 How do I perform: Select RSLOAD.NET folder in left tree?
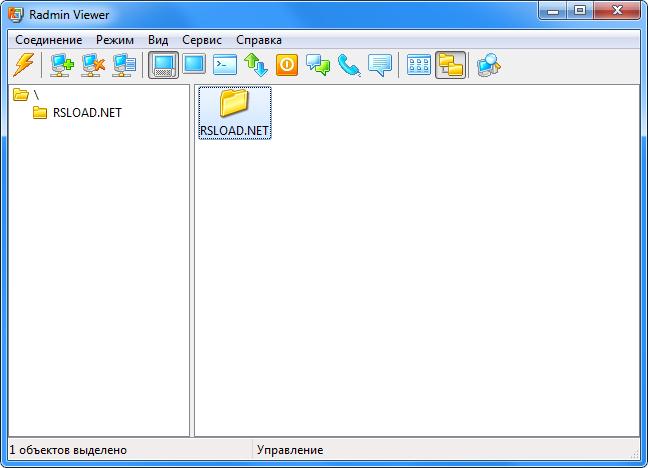click(77, 112)
